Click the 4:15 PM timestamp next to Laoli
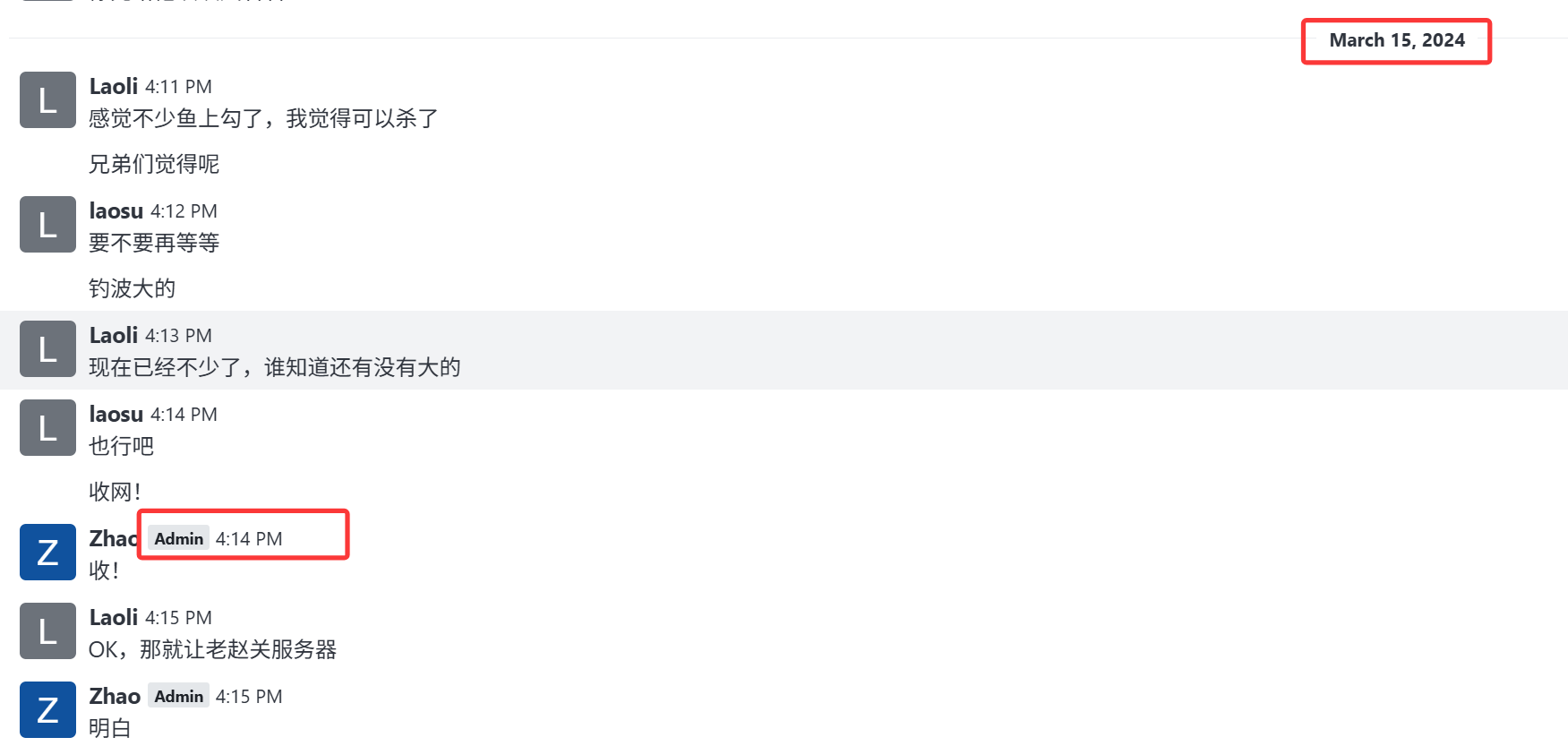The image size is (1568, 746). point(178,618)
